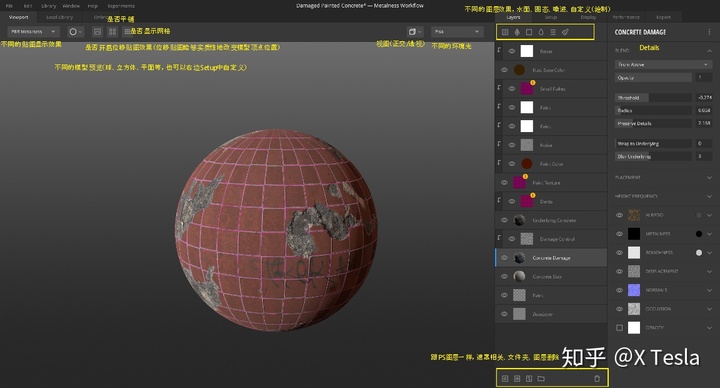Hide the Concrete Damage layer
The height and width of the screenshot is (388, 720).
coord(504,258)
